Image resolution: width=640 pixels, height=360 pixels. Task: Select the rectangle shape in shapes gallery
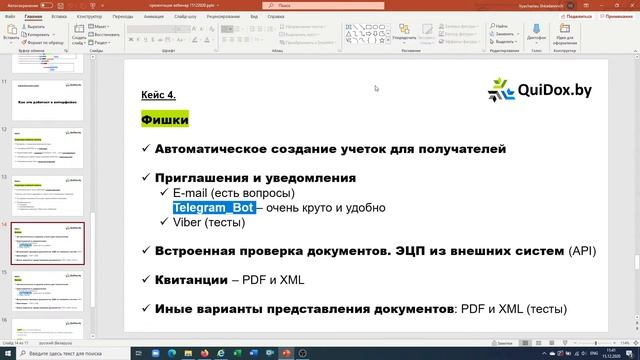point(369,27)
